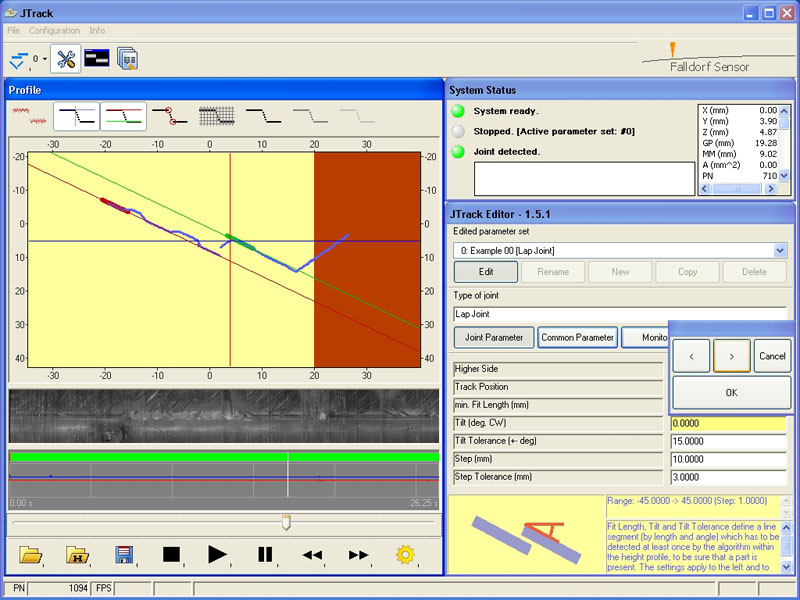Click the white time marker in timeline
Viewport: 800px width, 600px height.
click(x=288, y=474)
